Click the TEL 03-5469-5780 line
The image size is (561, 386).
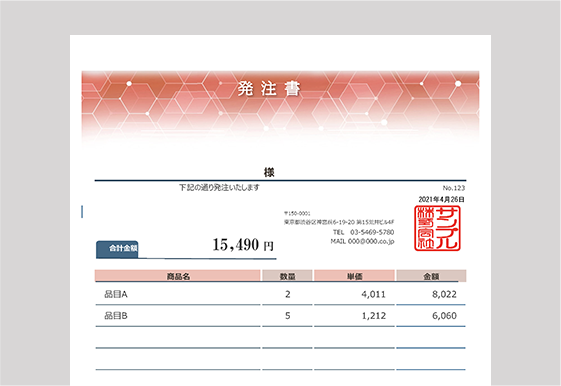pyautogui.click(x=363, y=232)
